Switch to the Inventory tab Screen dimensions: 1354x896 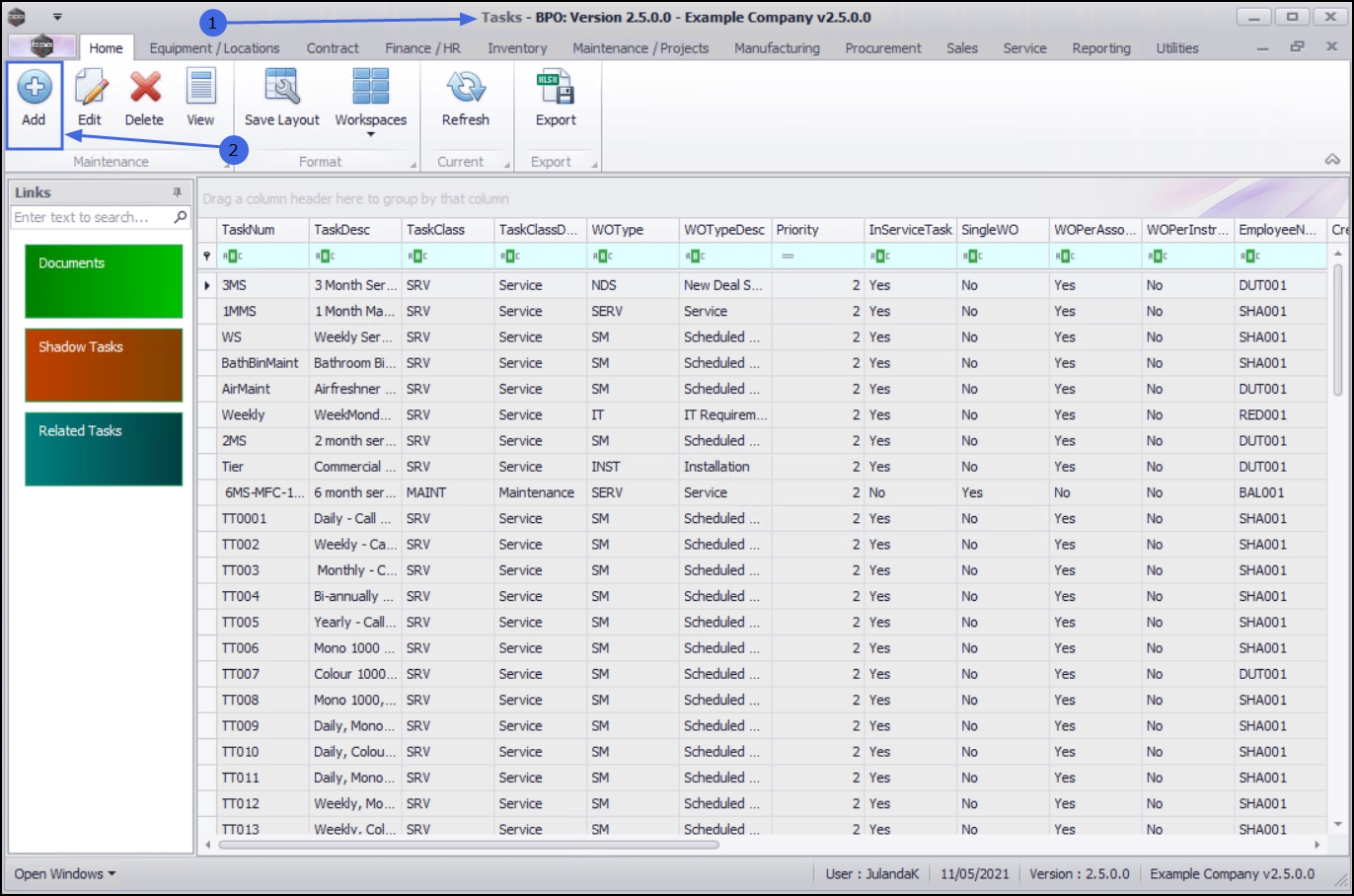[516, 48]
